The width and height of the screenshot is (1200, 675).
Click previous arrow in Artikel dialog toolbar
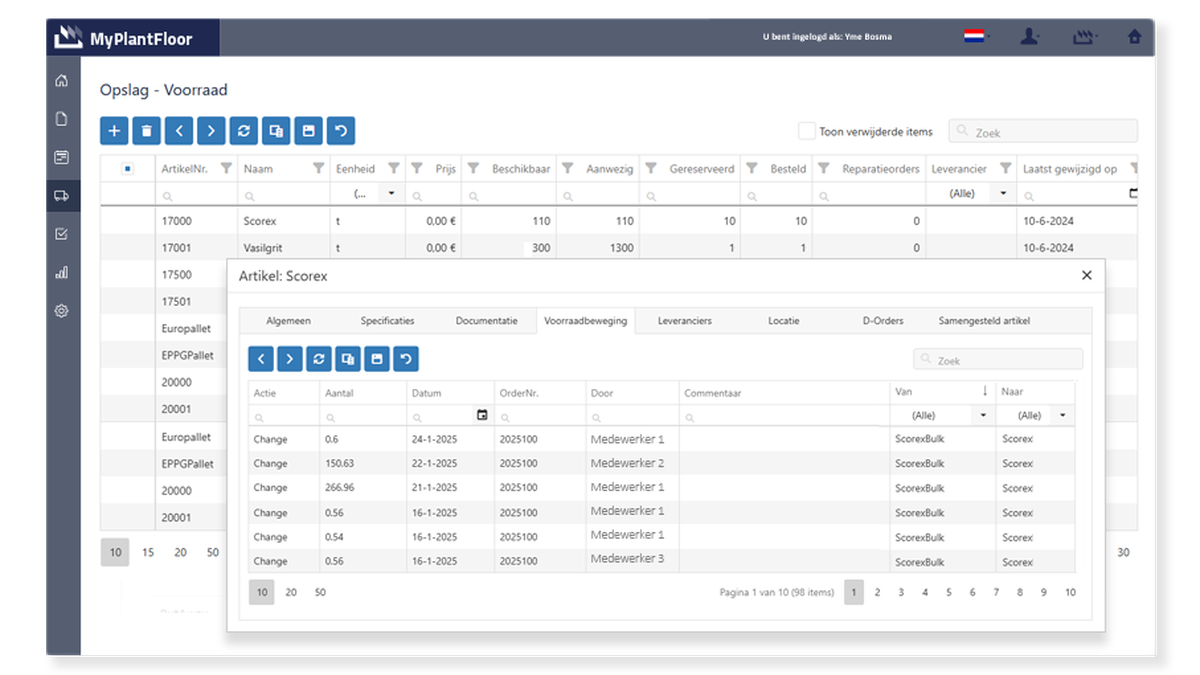click(x=260, y=359)
